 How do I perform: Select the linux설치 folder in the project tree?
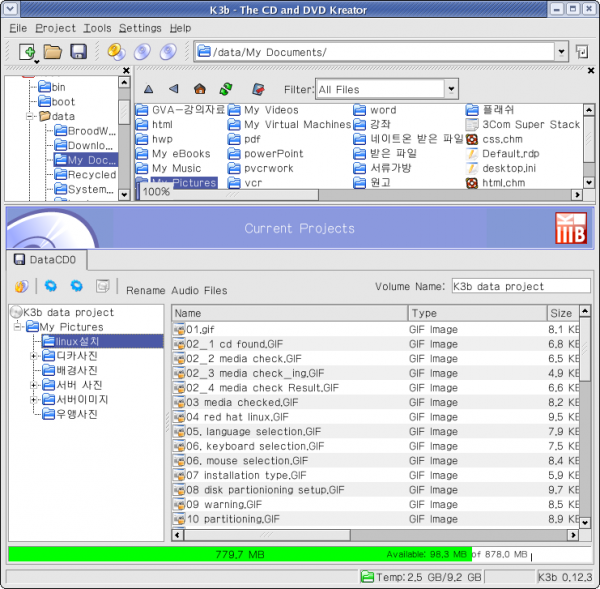pos(102,341)
